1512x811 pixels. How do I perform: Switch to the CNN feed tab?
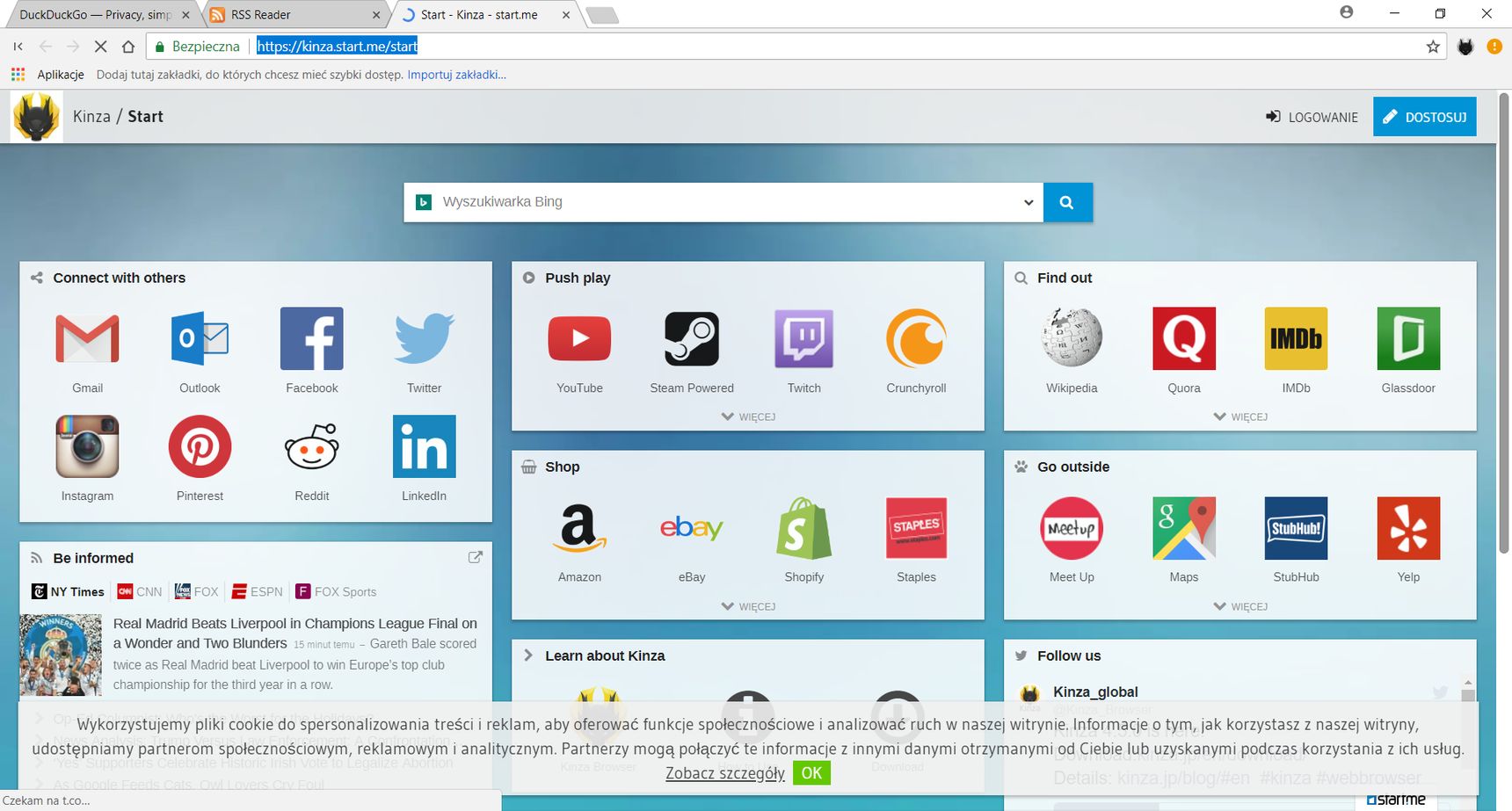(x=140, y=591)
